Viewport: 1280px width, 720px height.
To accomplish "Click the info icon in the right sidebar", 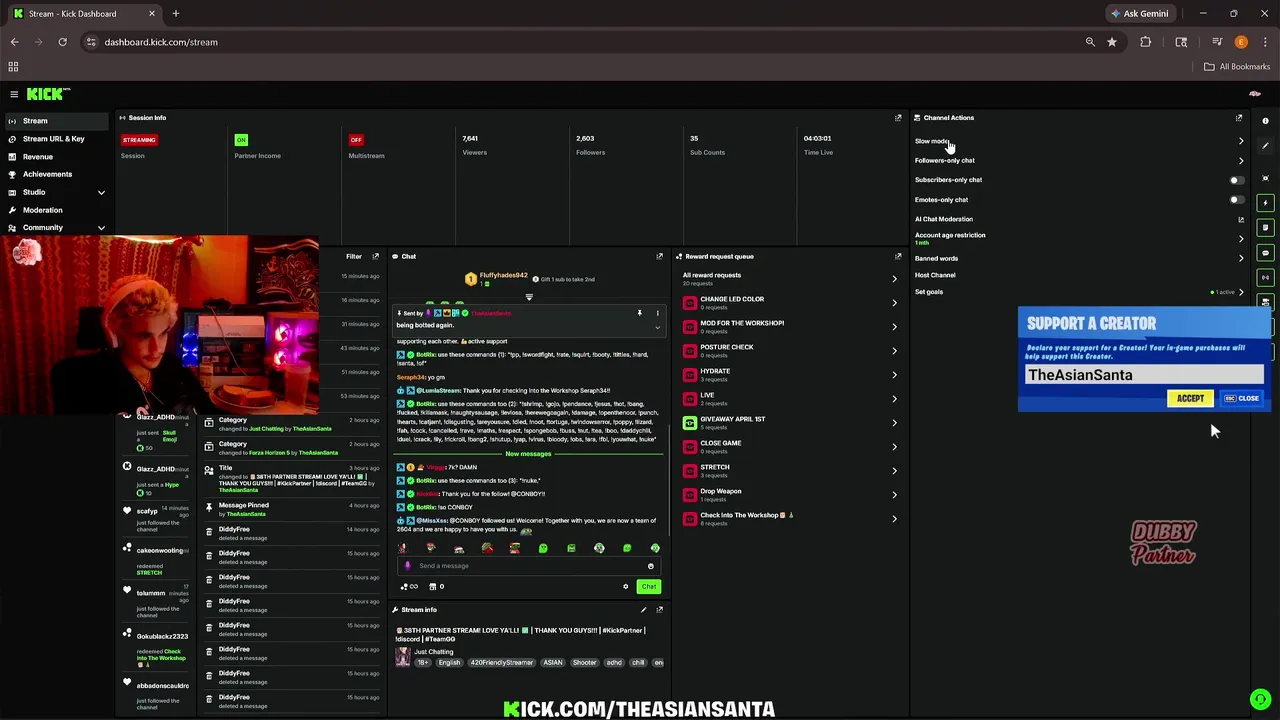I will [x=1265, y=121].
